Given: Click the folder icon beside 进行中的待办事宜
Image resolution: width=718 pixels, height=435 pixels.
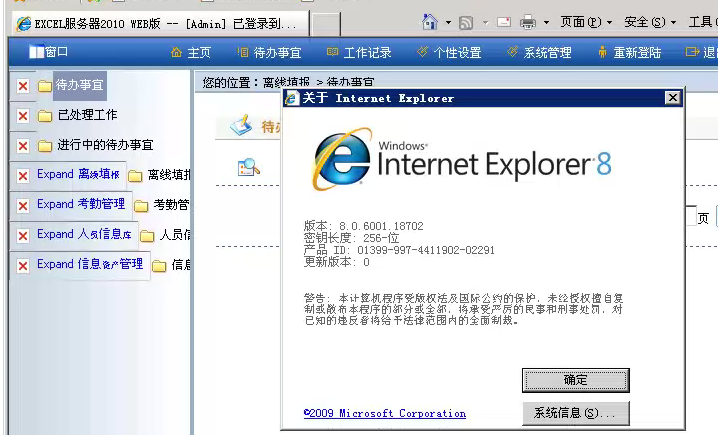Looking at the screenshot, I should coord(45,146).
